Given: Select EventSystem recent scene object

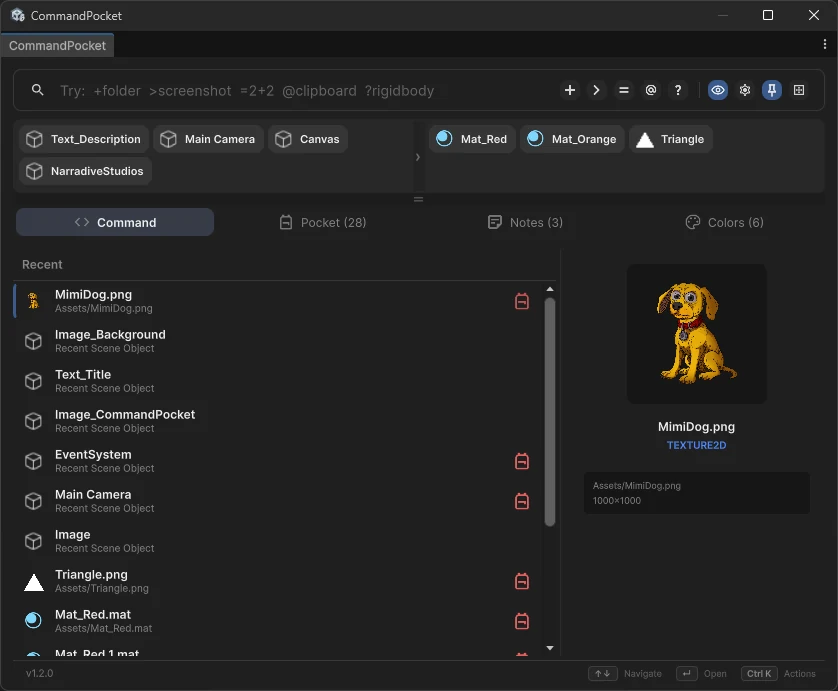Looking at the screenshot, I should [x=278, y=461].
